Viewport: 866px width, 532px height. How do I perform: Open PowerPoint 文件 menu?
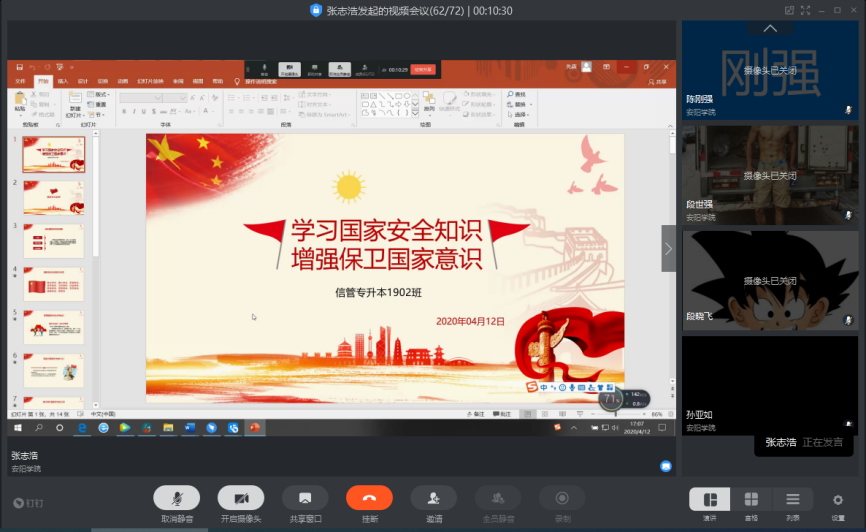tap(20, 81)
